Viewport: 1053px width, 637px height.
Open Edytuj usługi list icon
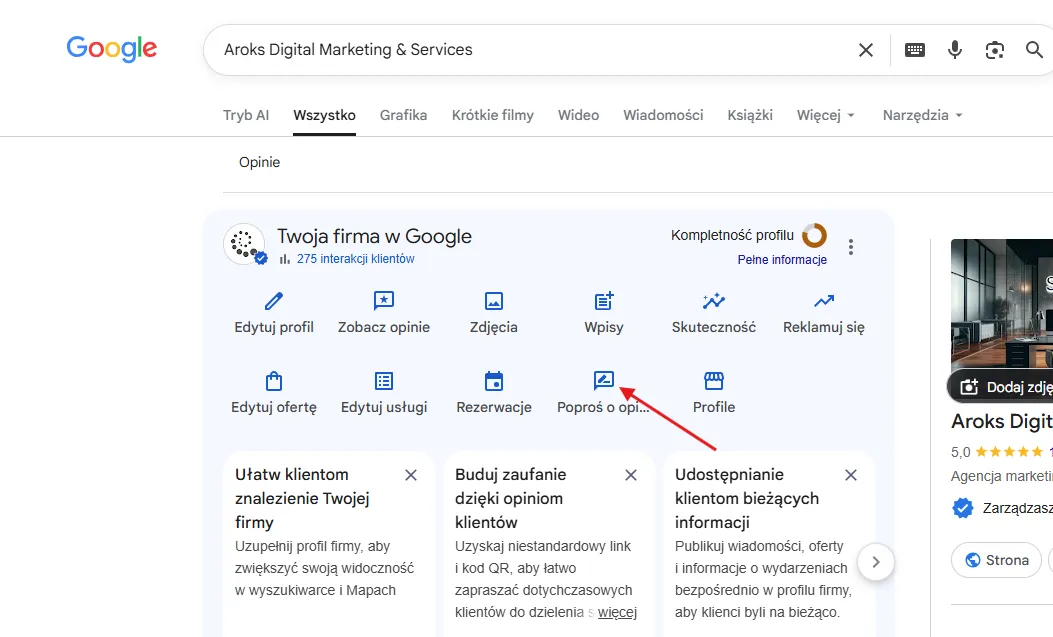(x=384, y=381)
